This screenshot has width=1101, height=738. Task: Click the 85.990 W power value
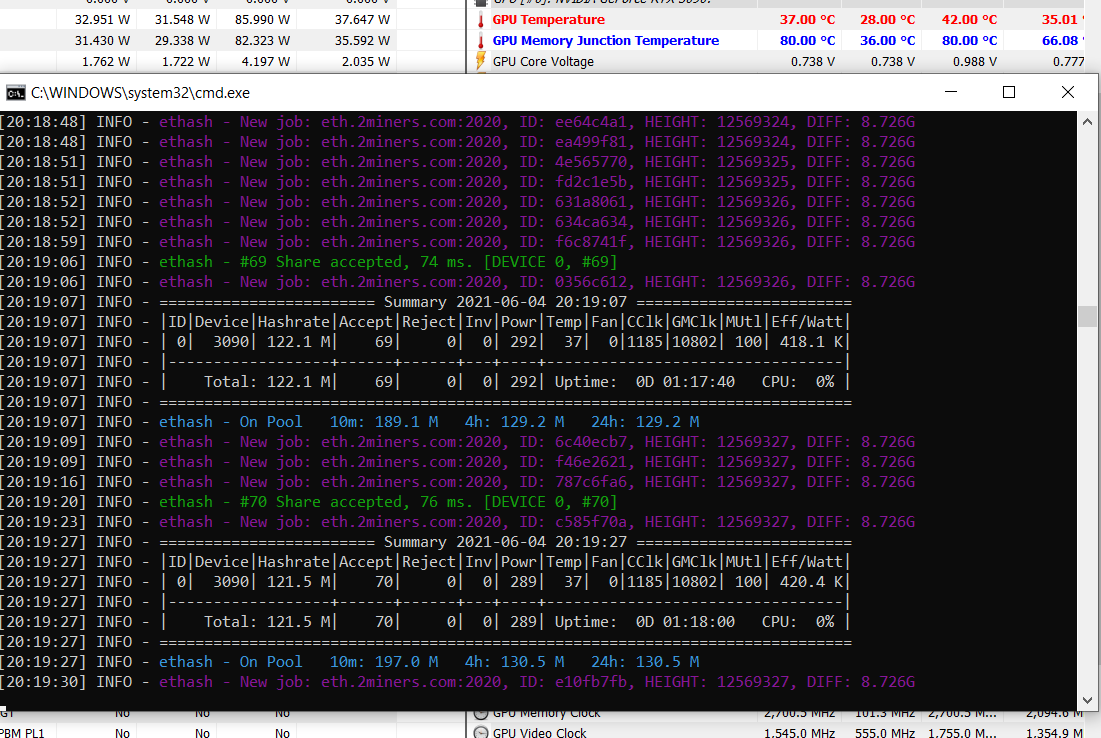[263, 20]
